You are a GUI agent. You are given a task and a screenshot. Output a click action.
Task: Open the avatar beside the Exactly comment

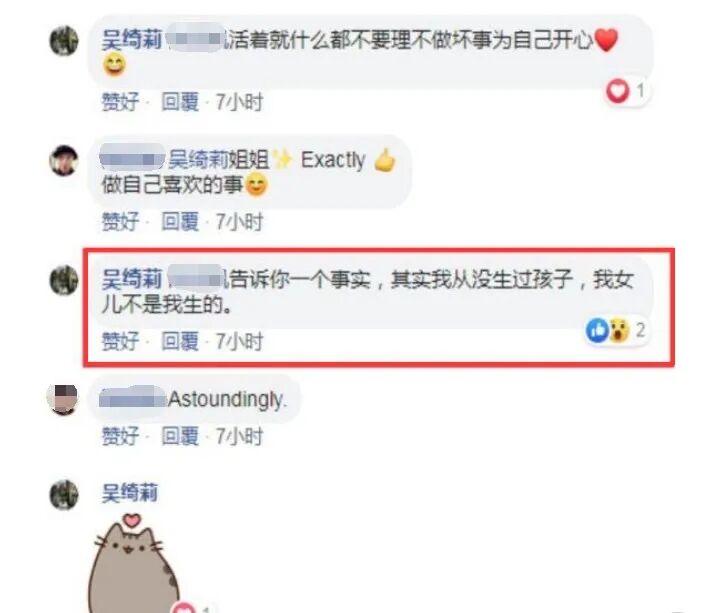(x=64, y=161)
